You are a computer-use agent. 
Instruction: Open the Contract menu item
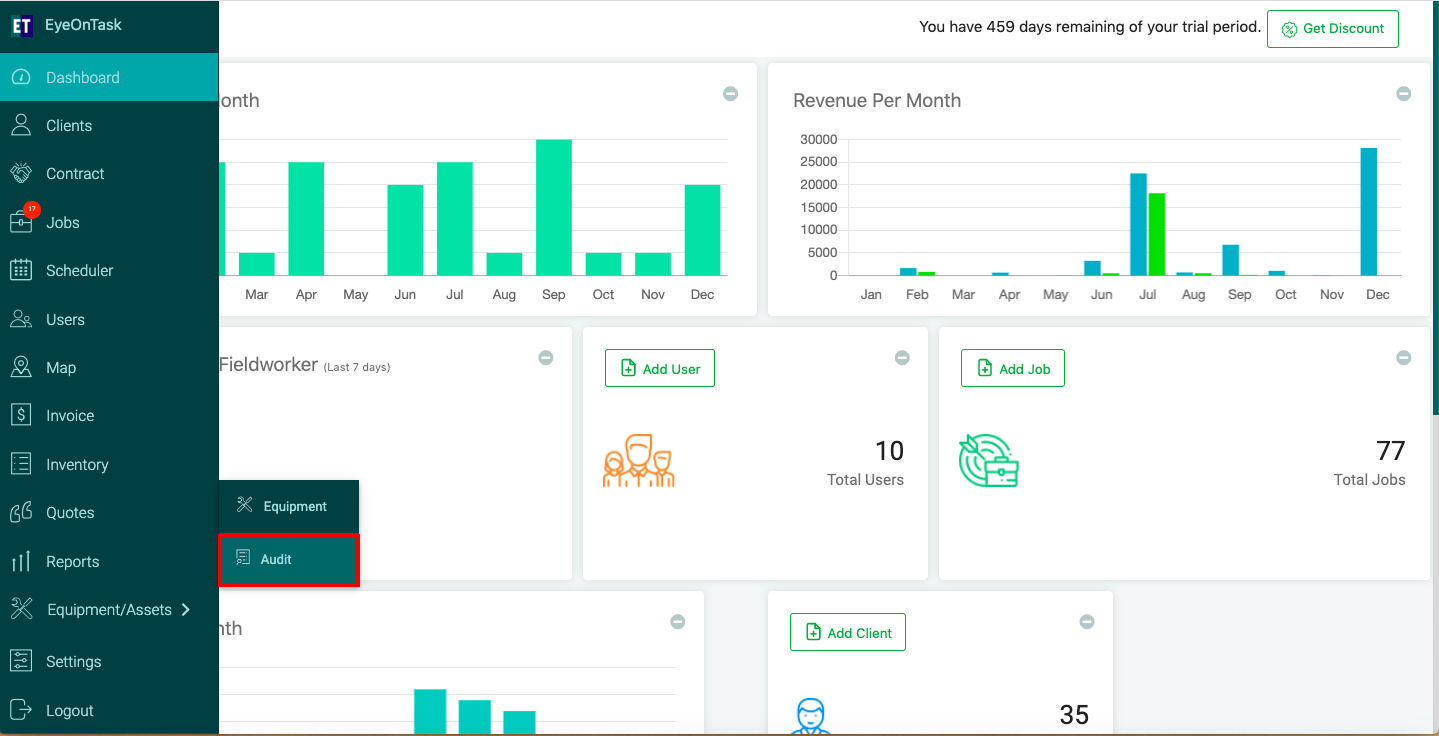(109, 173)
